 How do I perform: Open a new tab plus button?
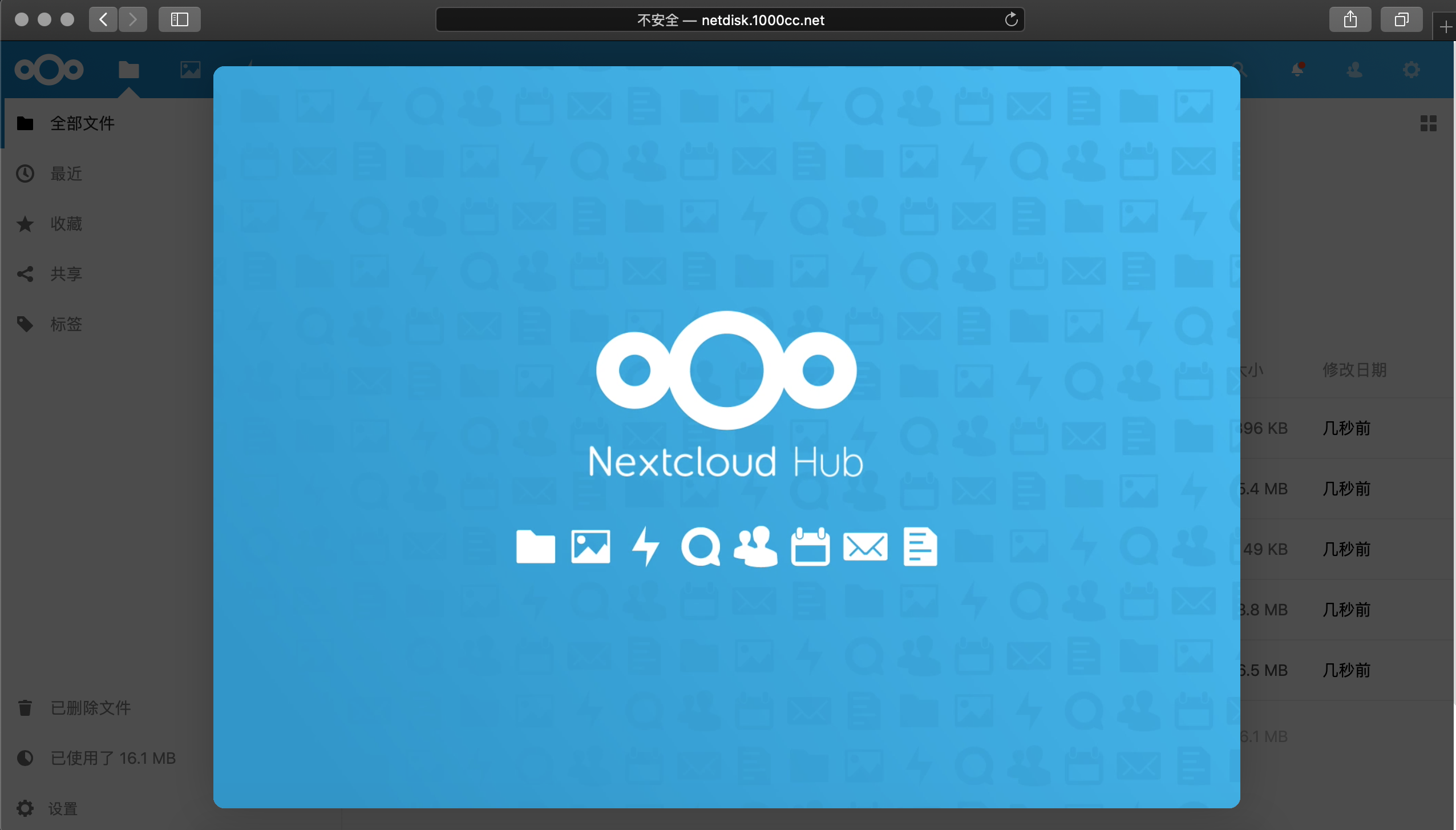point(1446,27)
